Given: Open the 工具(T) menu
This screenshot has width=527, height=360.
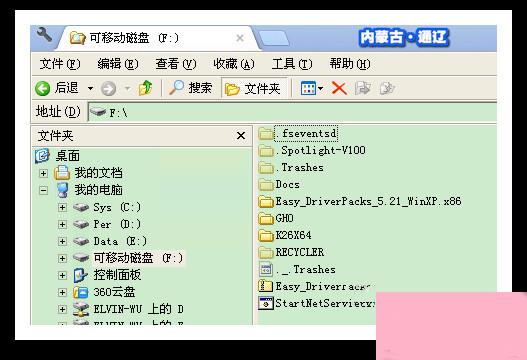Looking at the screenshot, I should point(292,64).
